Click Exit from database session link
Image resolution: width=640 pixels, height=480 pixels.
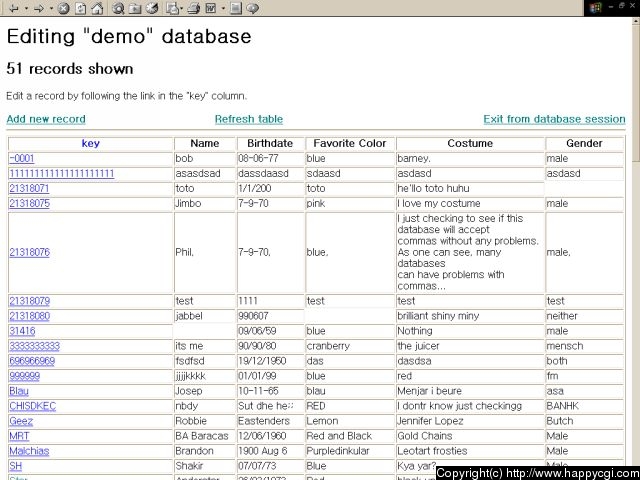tap(554, 119)
